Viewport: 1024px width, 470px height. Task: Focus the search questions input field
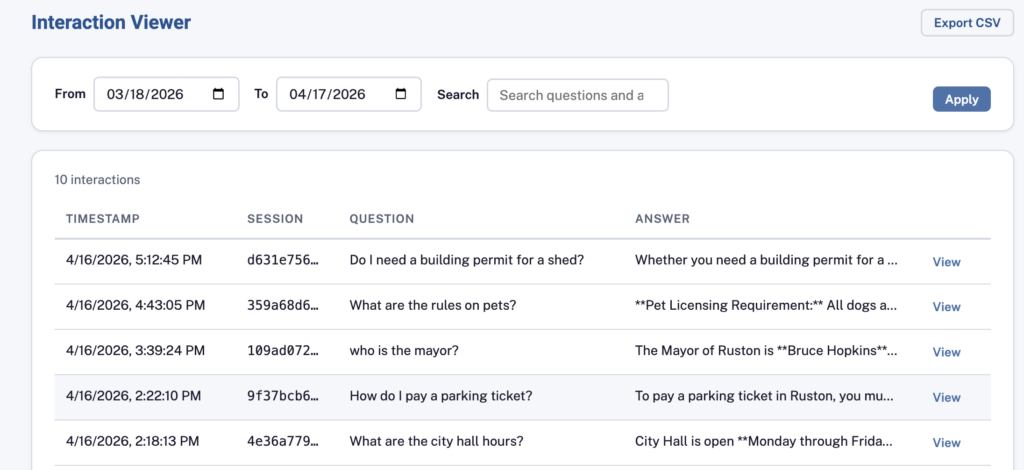point(577,95)
